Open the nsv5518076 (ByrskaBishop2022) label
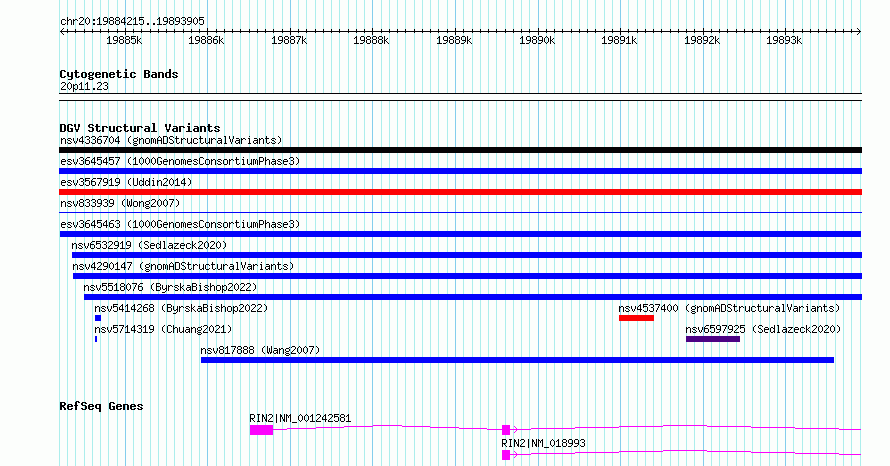The height and width of the screenshot is (466, 890). (x=170, y=287)
